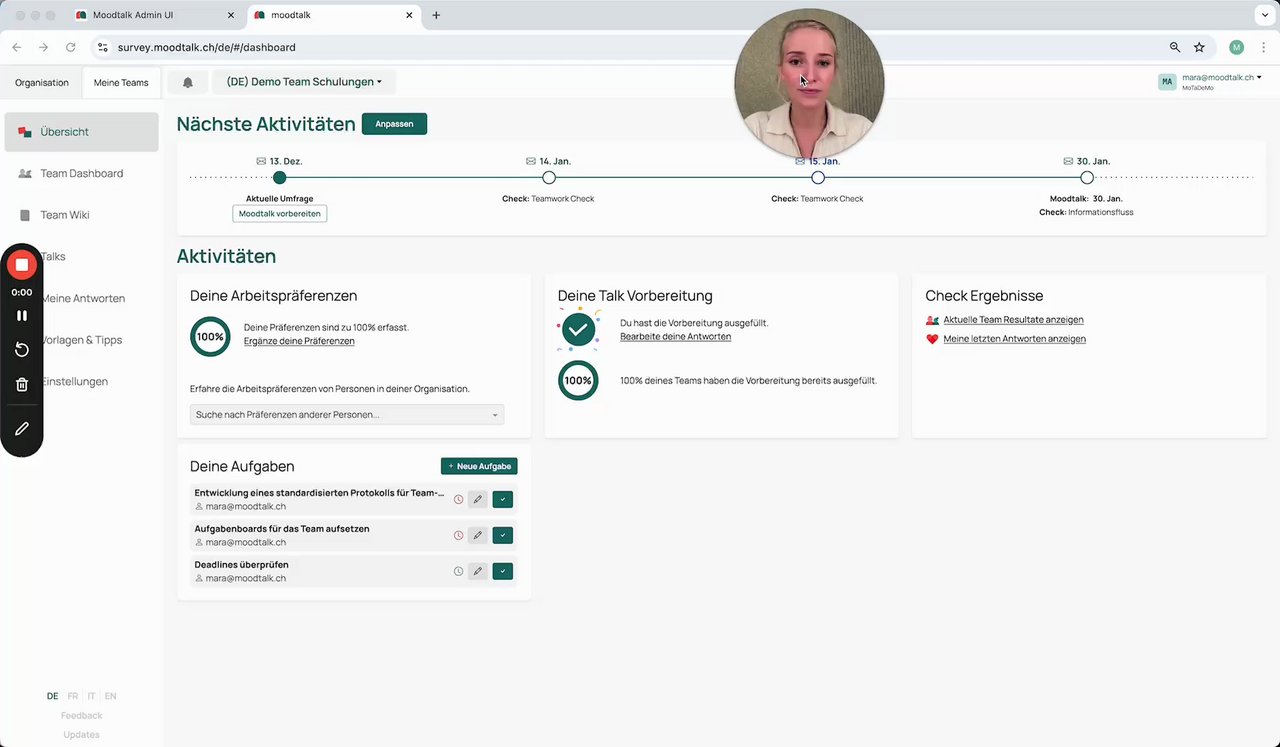The image size is (1280, 747).
Task: Restart the recording using the rewind icon
Action: [x=21, y=349]
